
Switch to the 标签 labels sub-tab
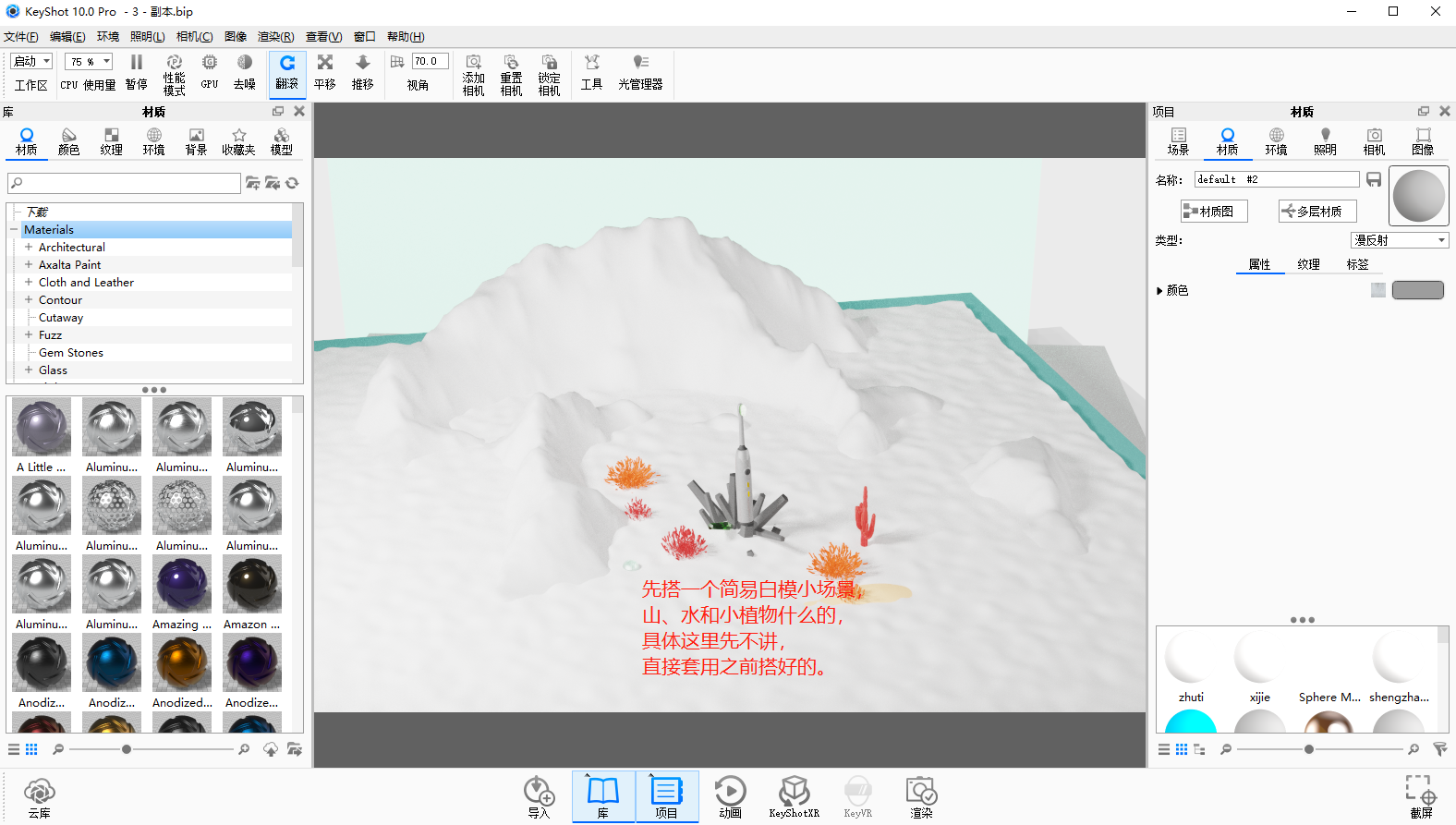click(x=1357, y=264)
